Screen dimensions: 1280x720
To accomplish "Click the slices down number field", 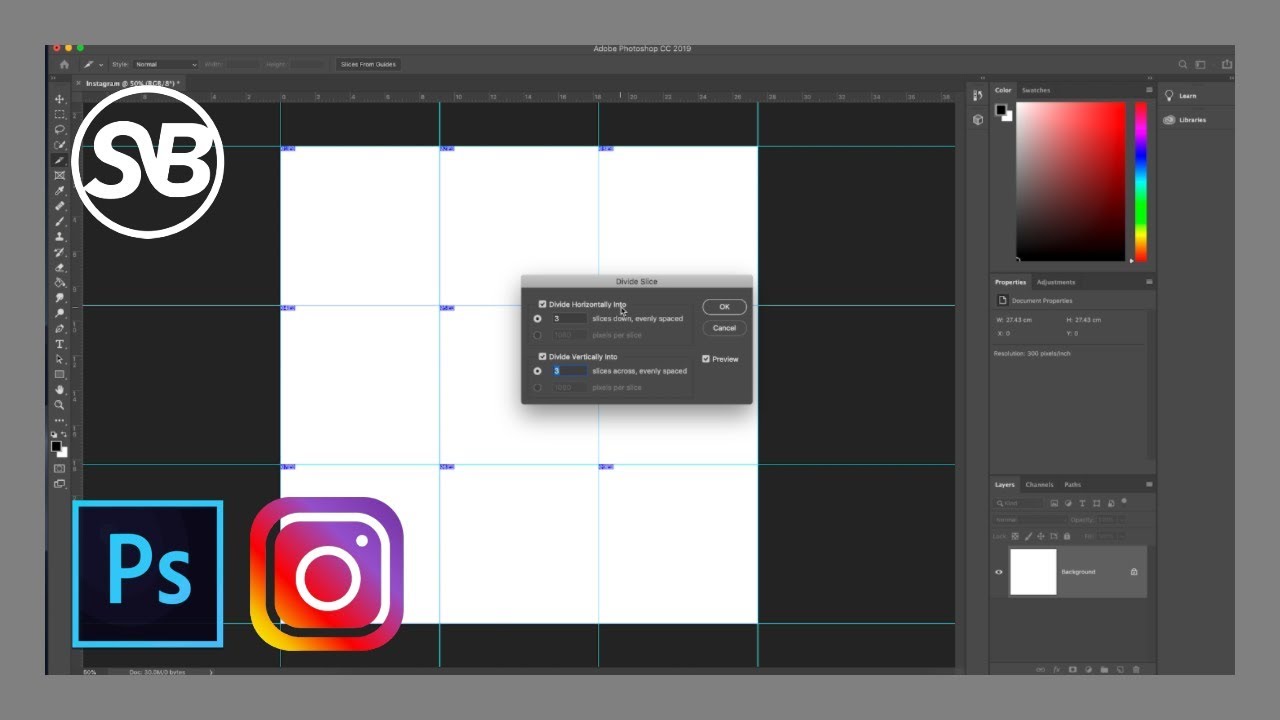I will (569, 318).
